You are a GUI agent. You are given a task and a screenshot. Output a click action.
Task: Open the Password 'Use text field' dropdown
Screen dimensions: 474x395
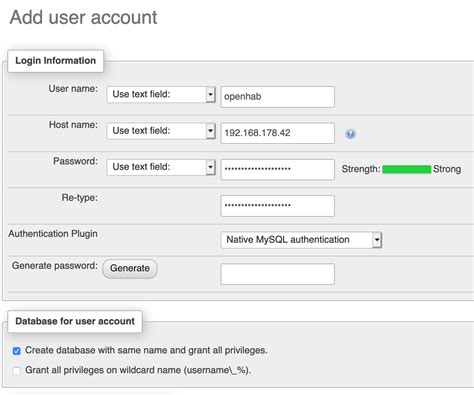tap(161, 167)
